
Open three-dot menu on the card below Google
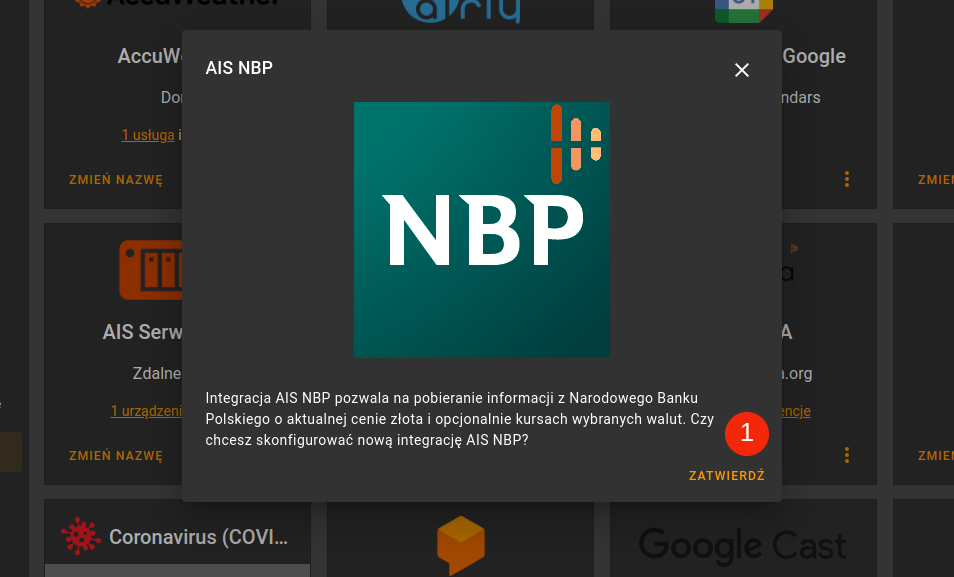pyautogui.click(x=847, y=455)
